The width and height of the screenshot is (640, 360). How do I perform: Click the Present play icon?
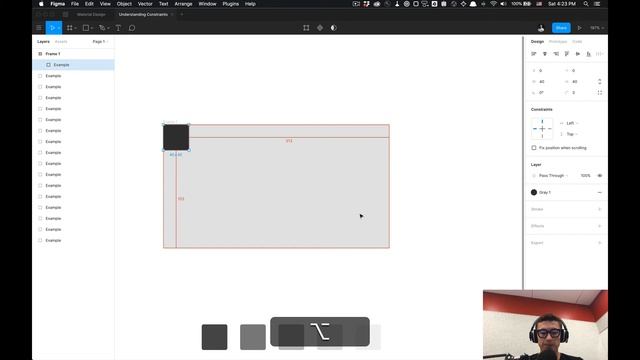click(579, 28)
